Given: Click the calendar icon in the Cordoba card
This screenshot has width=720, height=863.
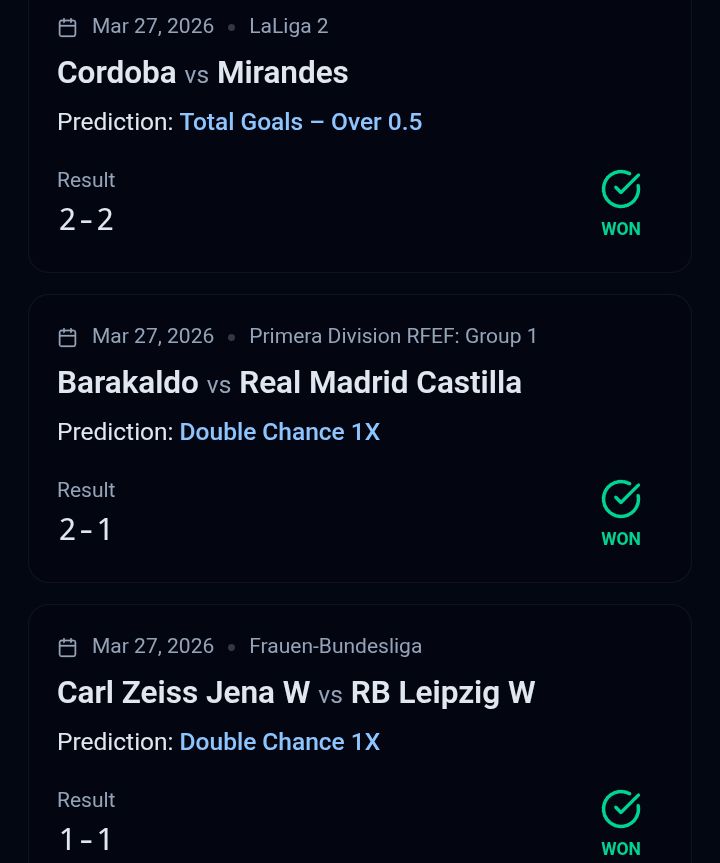Looking at the screenshot, I should coord(68,27).
